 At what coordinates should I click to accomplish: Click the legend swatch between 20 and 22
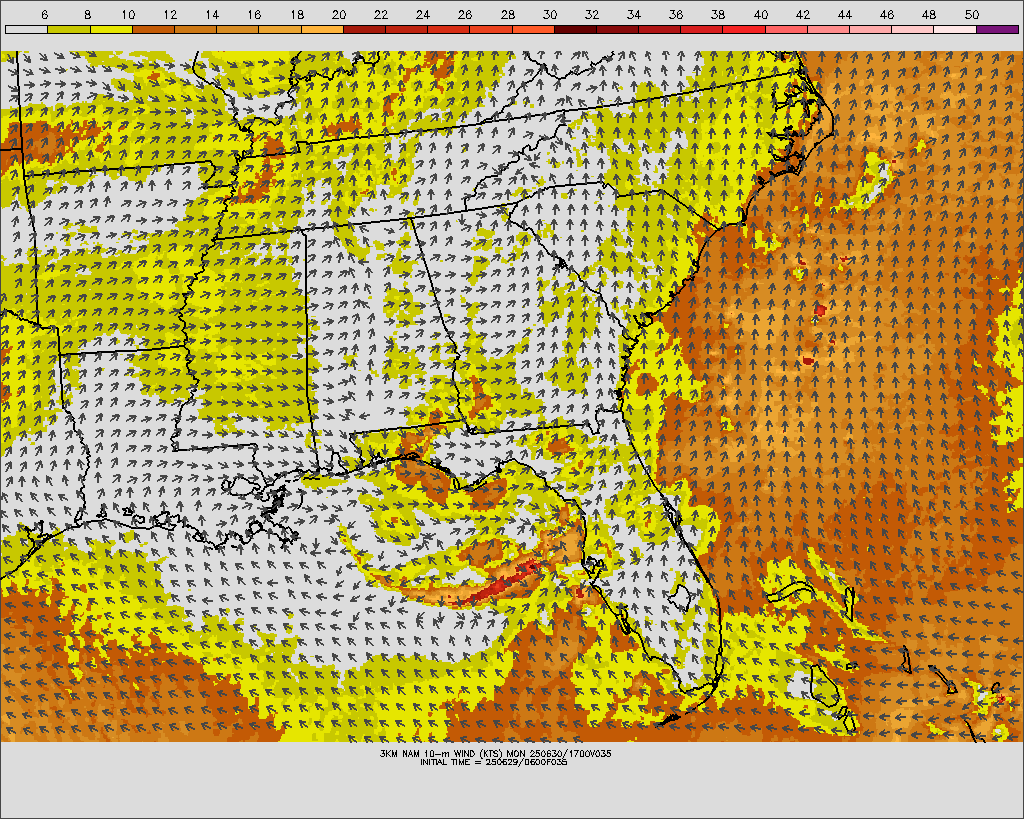pos(364,29)
